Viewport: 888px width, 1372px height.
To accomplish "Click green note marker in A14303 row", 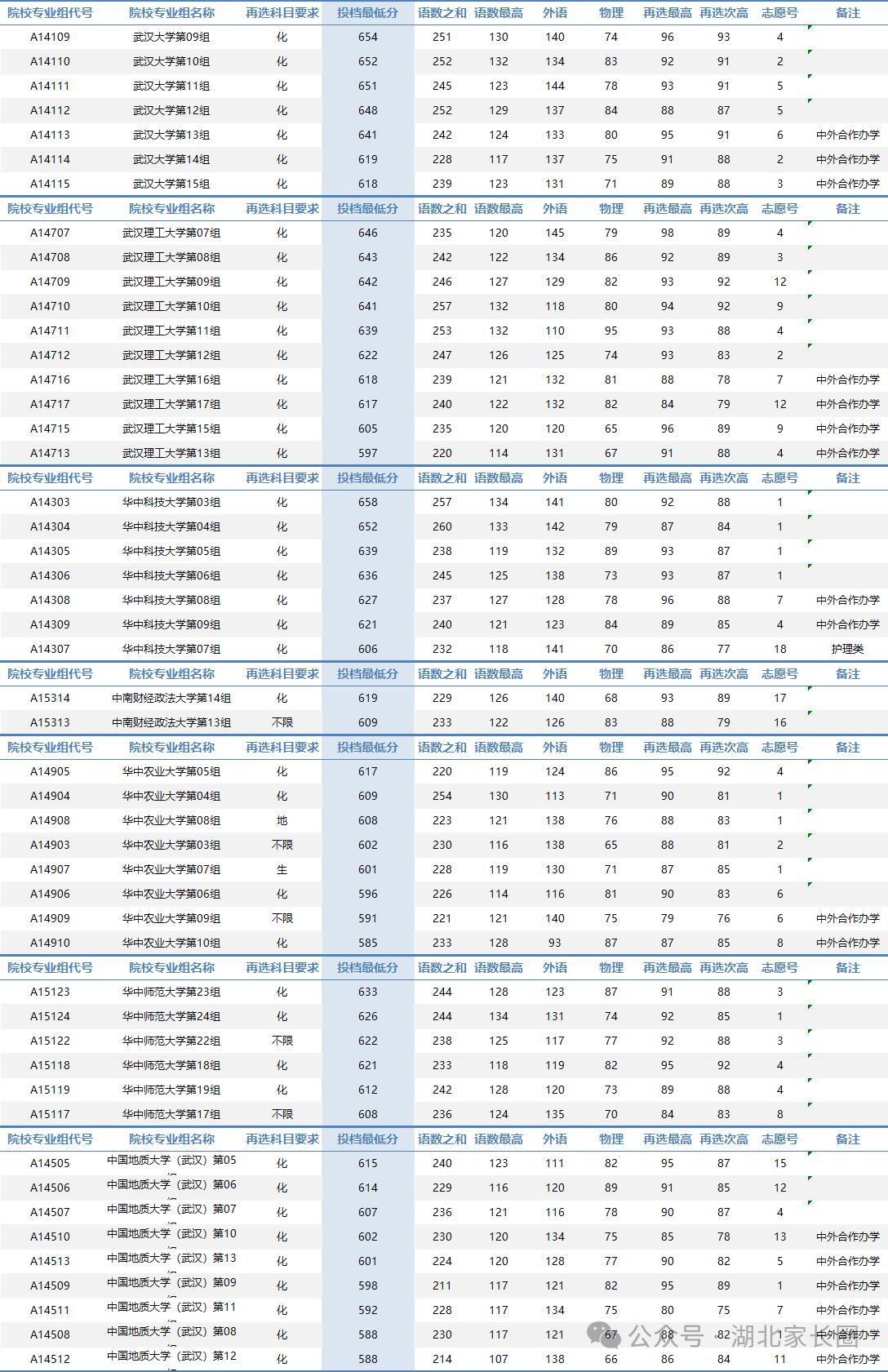I will tap(810, 493).
